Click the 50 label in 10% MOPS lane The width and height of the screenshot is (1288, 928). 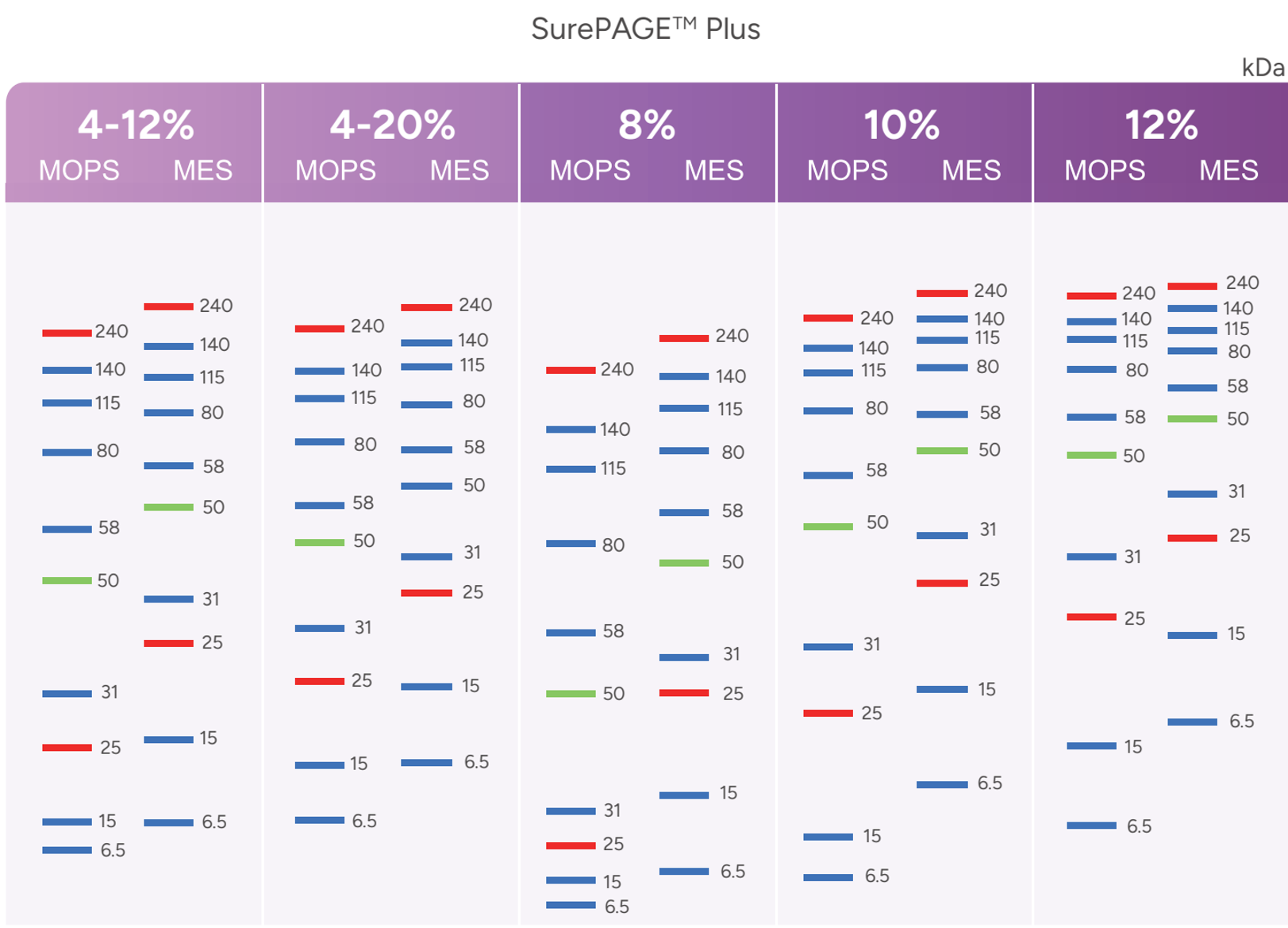click(877, 522)
